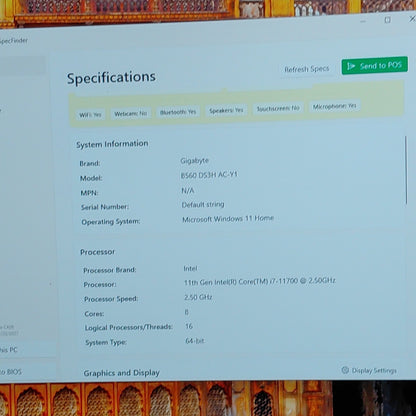This screenshot has height=416, width=416.
Task: Click the Refresh Specs button
Action: pos(307,69)
